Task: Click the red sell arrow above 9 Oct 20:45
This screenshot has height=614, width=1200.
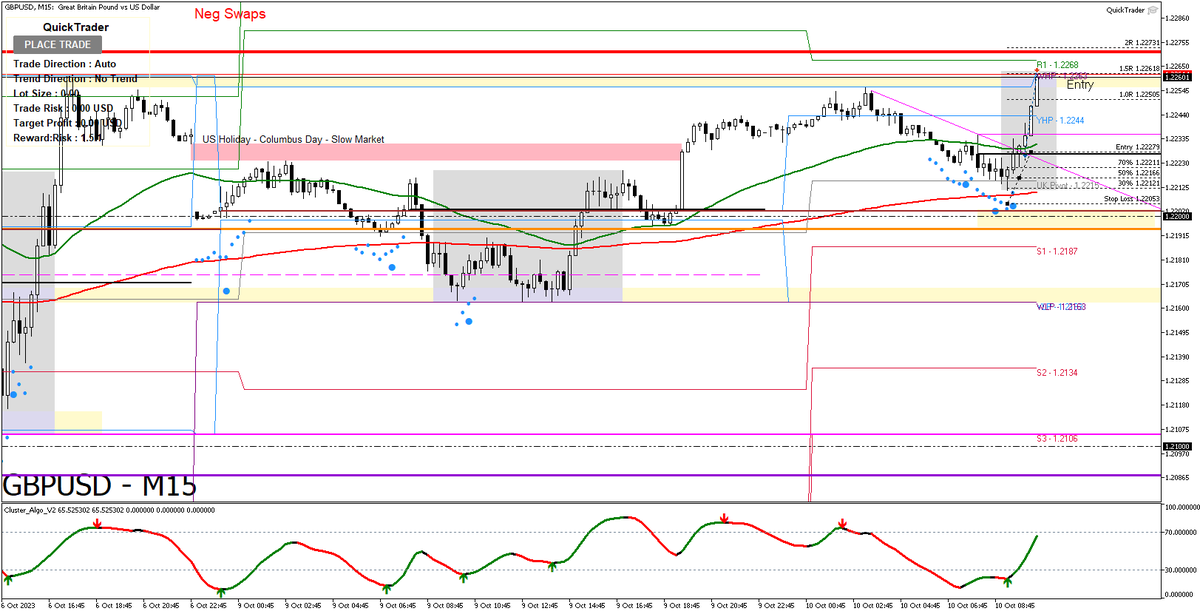Action: point(724,518)
